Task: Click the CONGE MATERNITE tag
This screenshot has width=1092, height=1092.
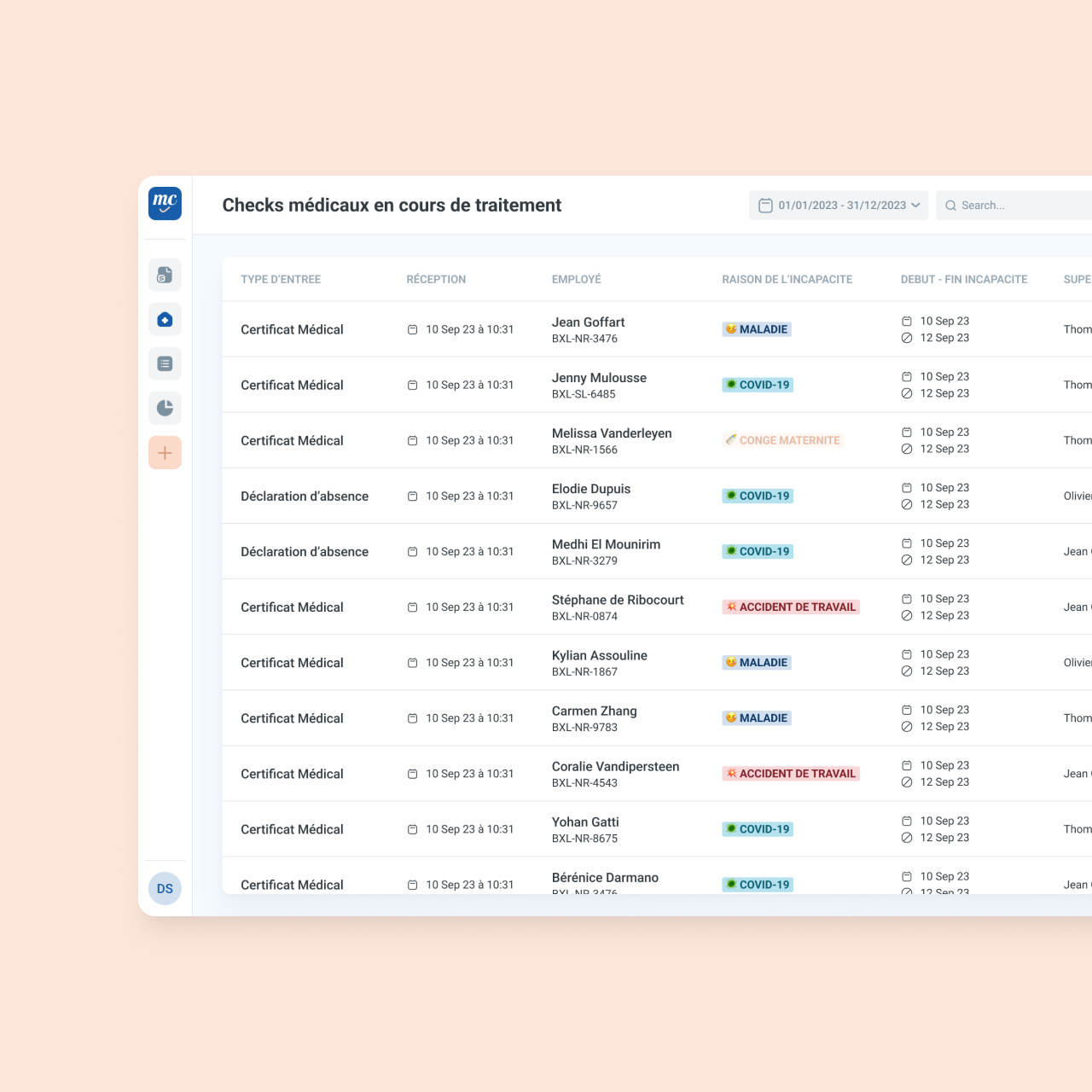Action: coord(782,440)
